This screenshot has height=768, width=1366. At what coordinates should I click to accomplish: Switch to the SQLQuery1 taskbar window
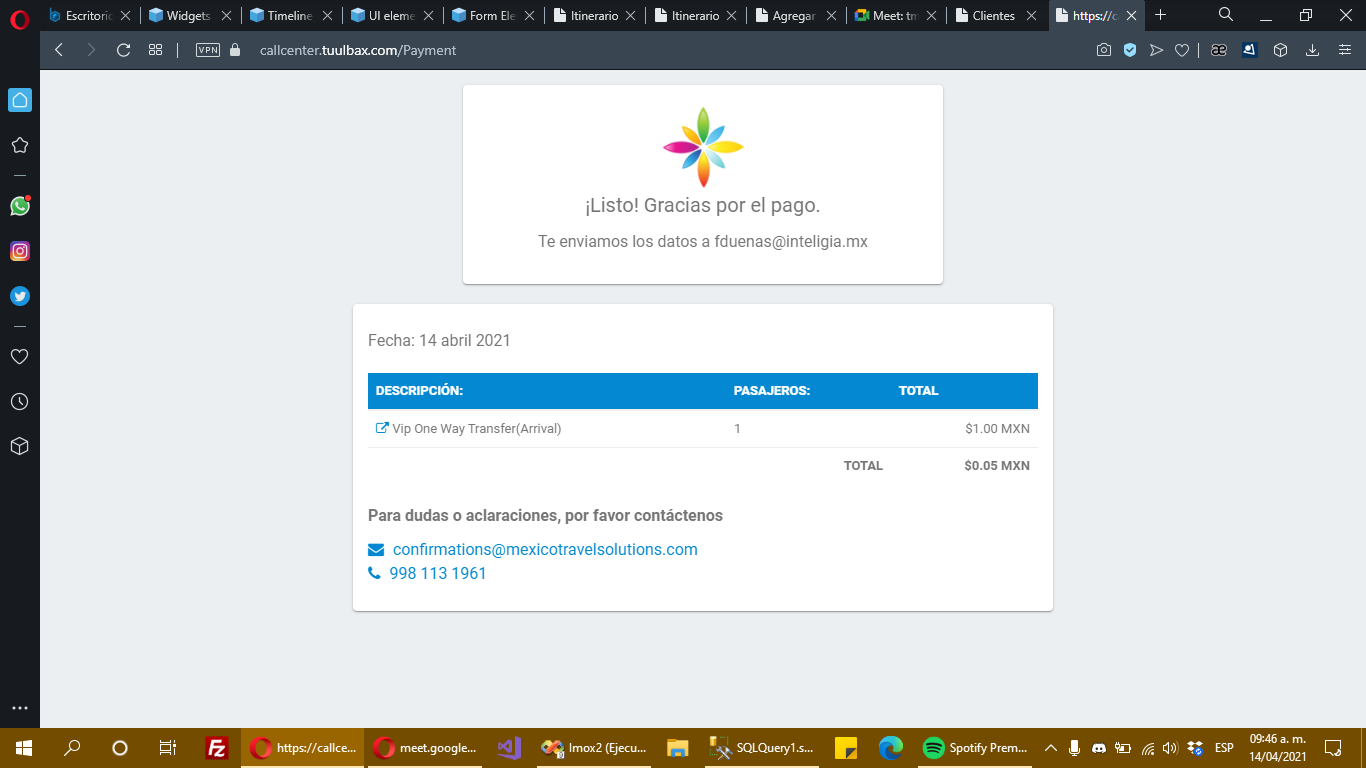coord(762,748)
